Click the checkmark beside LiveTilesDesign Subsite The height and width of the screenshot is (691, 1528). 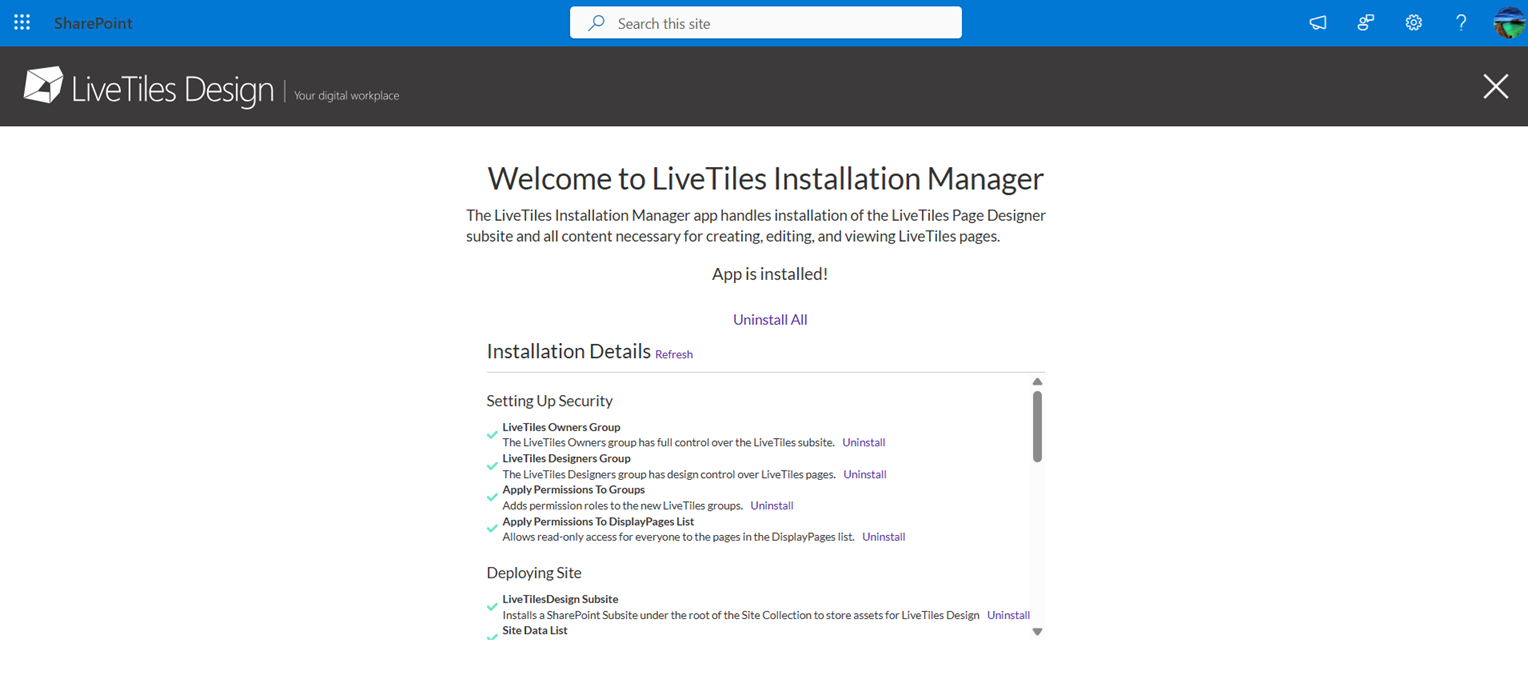(x=492, y=606)
